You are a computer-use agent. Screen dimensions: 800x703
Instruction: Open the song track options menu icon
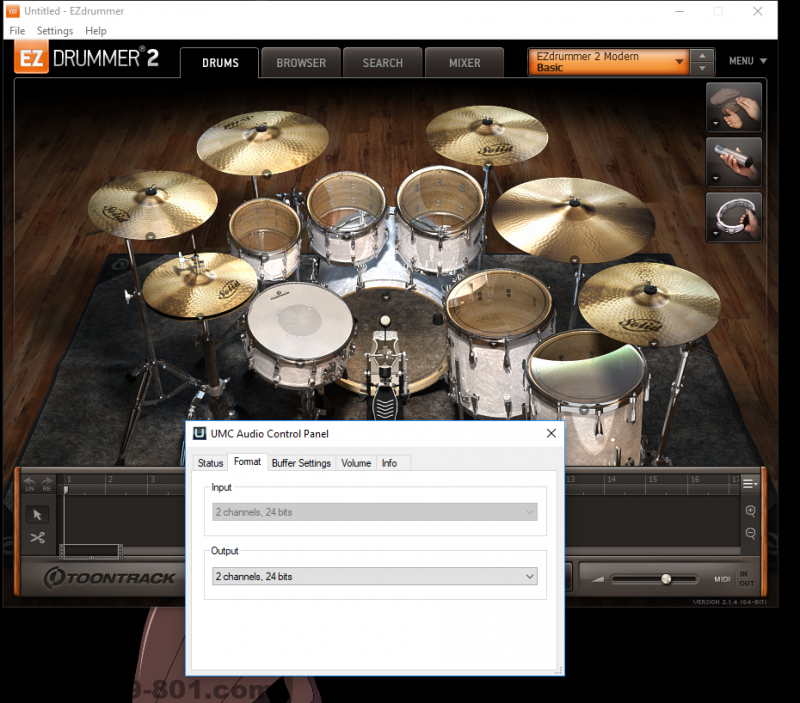pyautogui.click(x=750, y=484)
